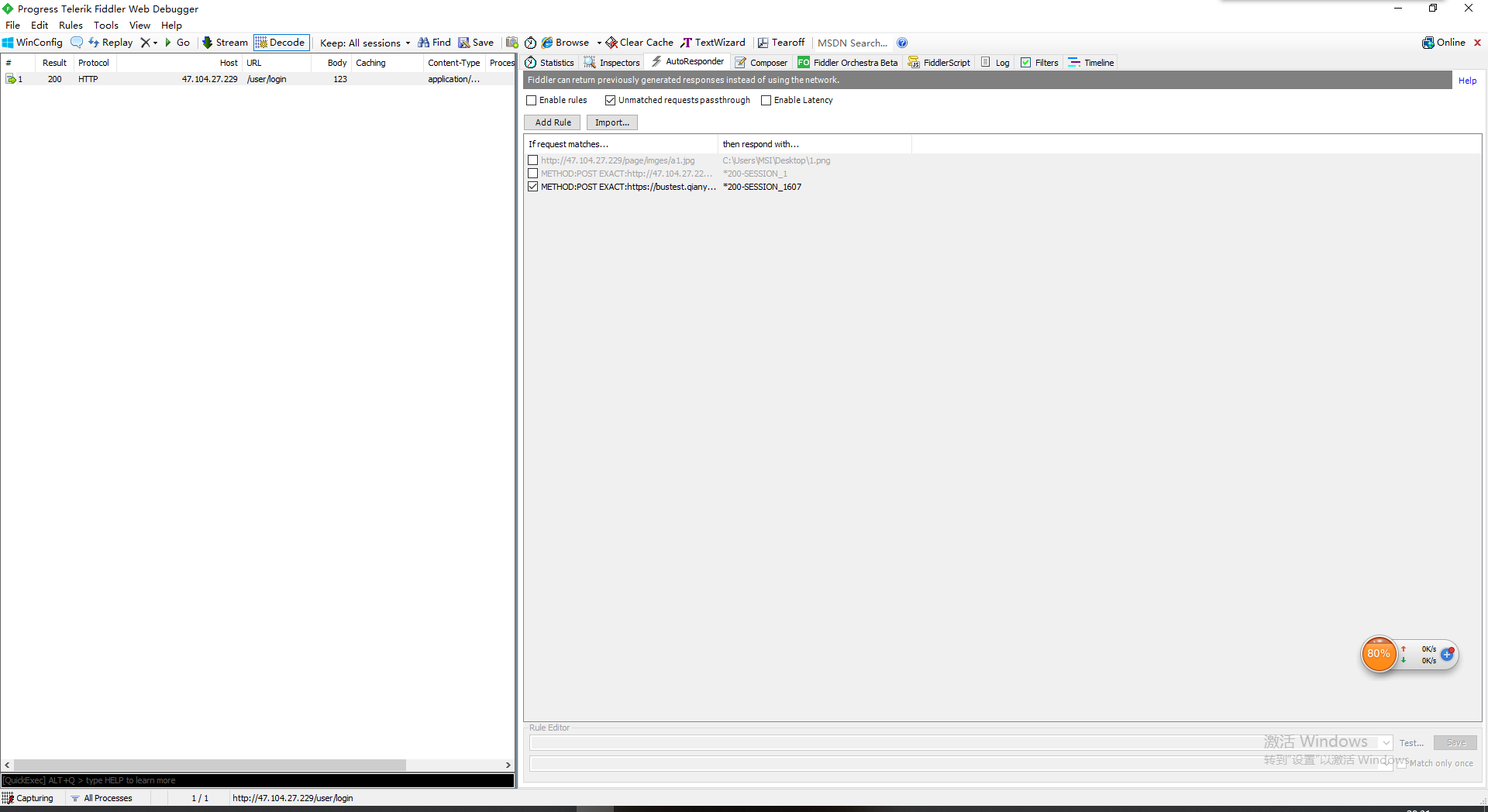The width and height of the screenshot is (1488, 812).
Task: Open the View menu
Action: pos(139,26)
